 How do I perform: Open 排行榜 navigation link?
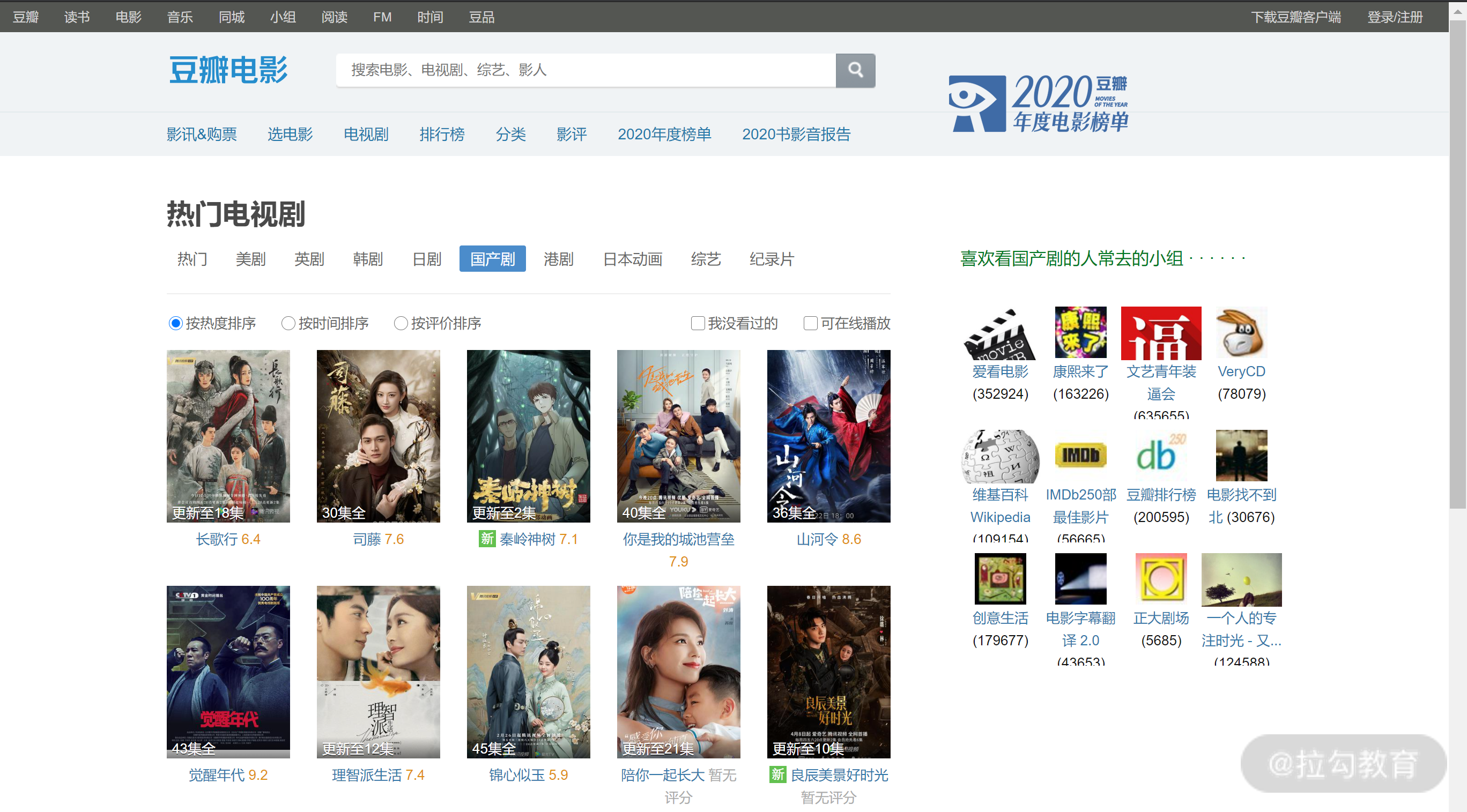(x=442, y=135)
